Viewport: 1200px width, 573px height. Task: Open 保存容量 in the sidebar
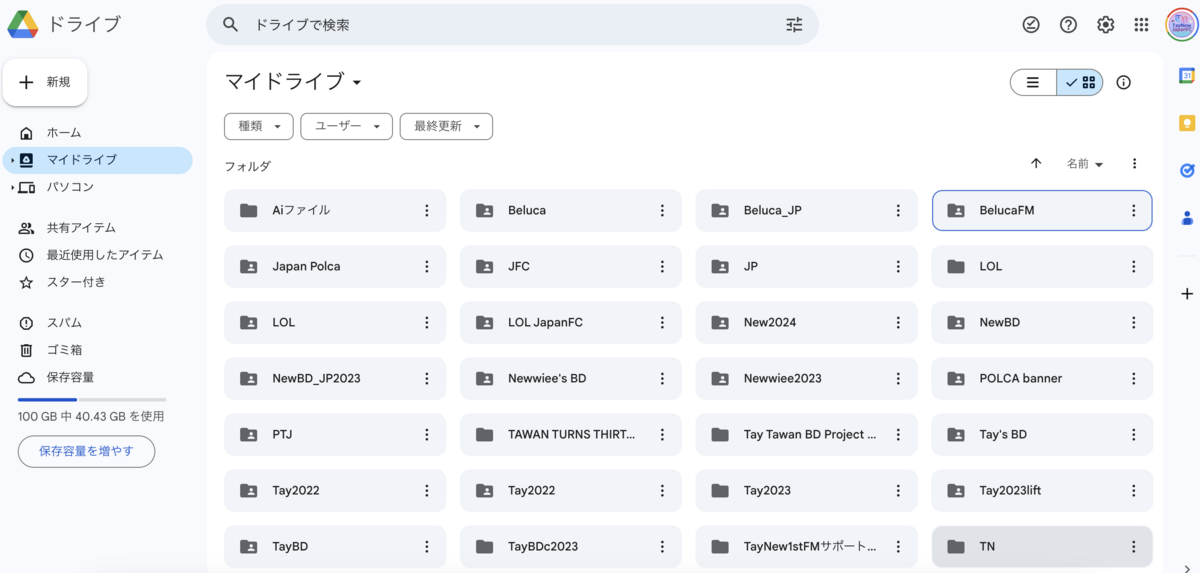pyautogui.click(x=98, y=377)
